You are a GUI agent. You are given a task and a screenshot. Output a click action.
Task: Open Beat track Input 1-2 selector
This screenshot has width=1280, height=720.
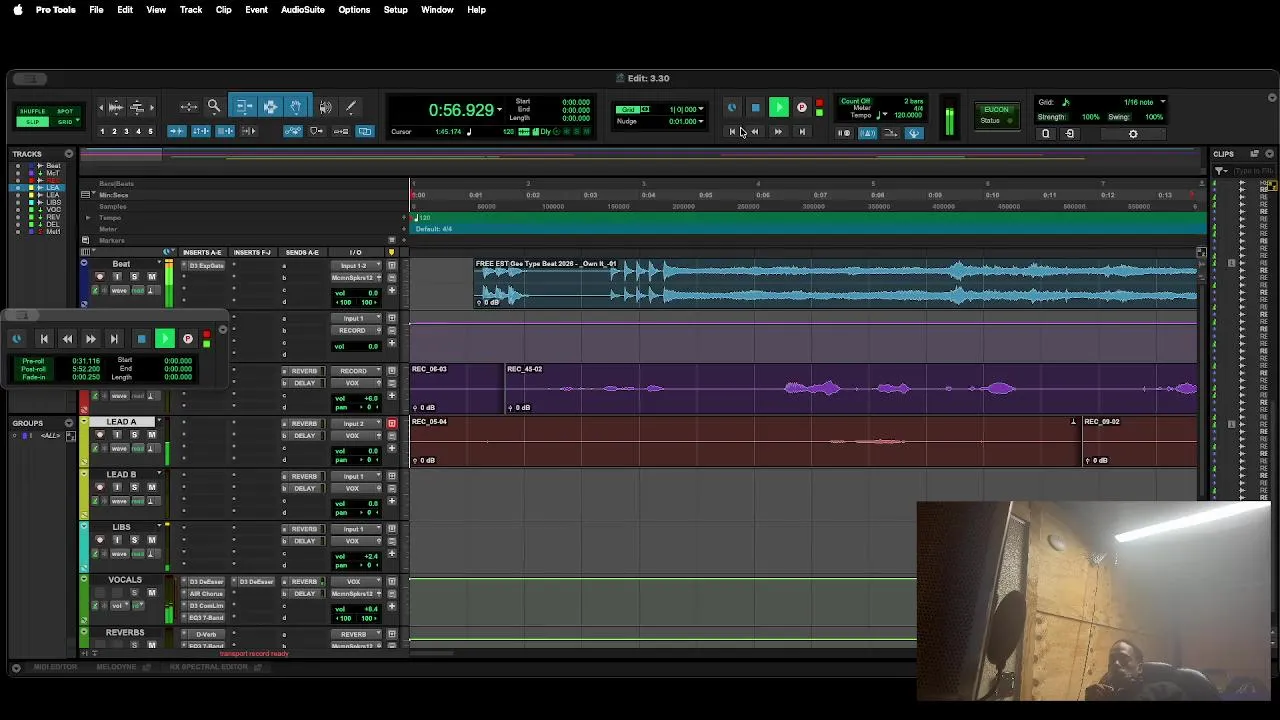click(x=354, y=266)
